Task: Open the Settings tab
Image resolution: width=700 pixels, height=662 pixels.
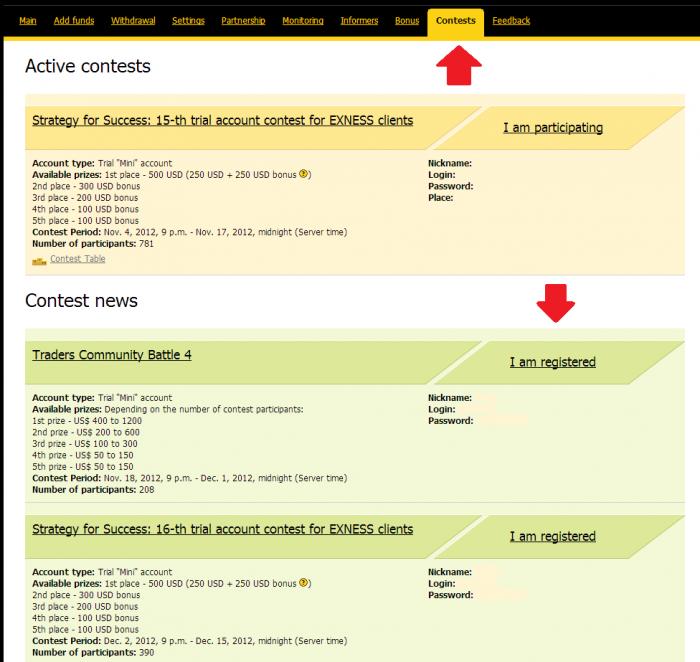Action: tap(188, 21)
